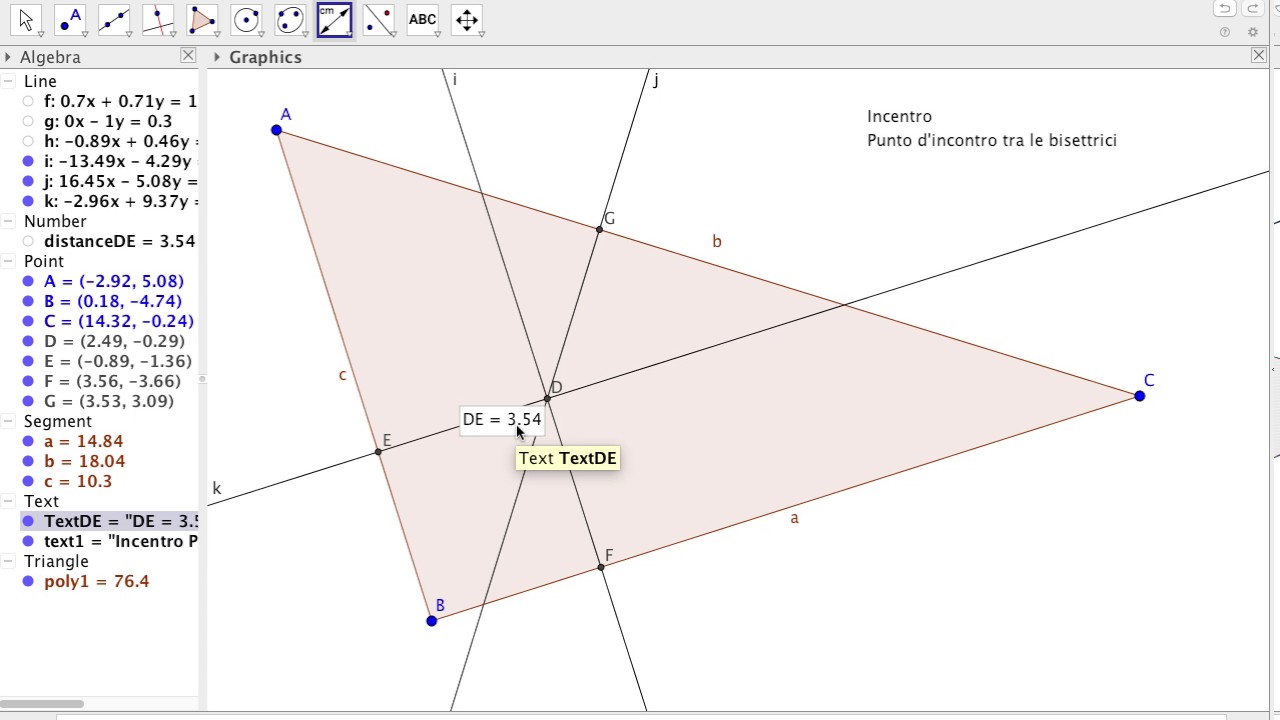Click point F on side a

coord(601,567)
